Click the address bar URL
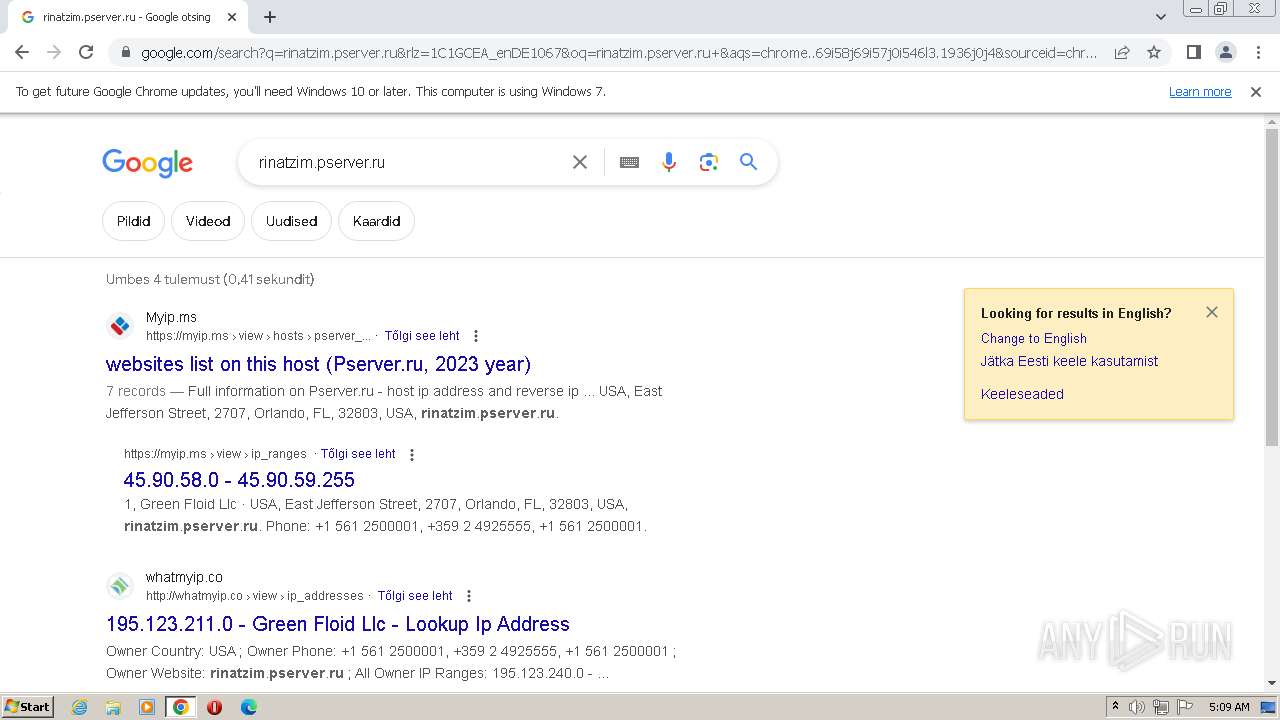The width and height of the screenshot is (1280, 720). 619,53
